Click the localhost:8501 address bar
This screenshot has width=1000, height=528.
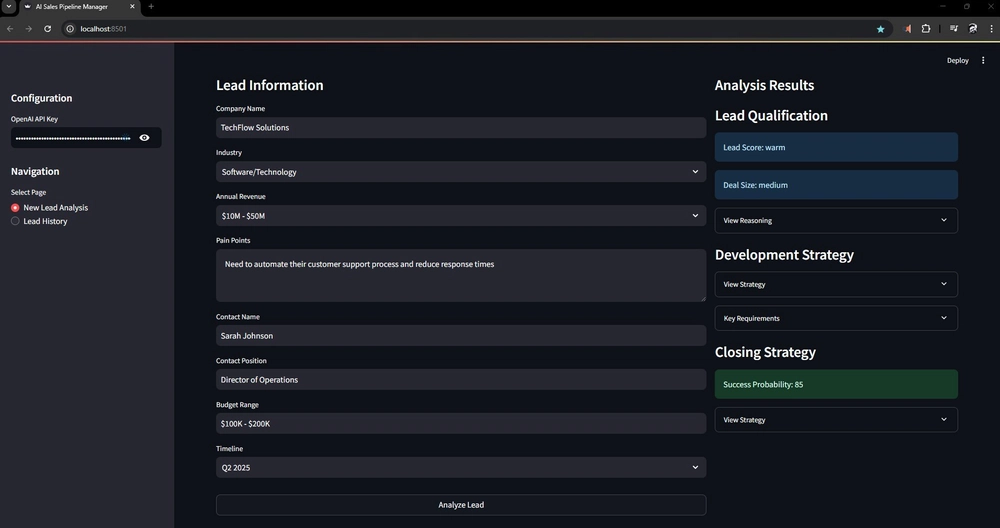point(472,29)
